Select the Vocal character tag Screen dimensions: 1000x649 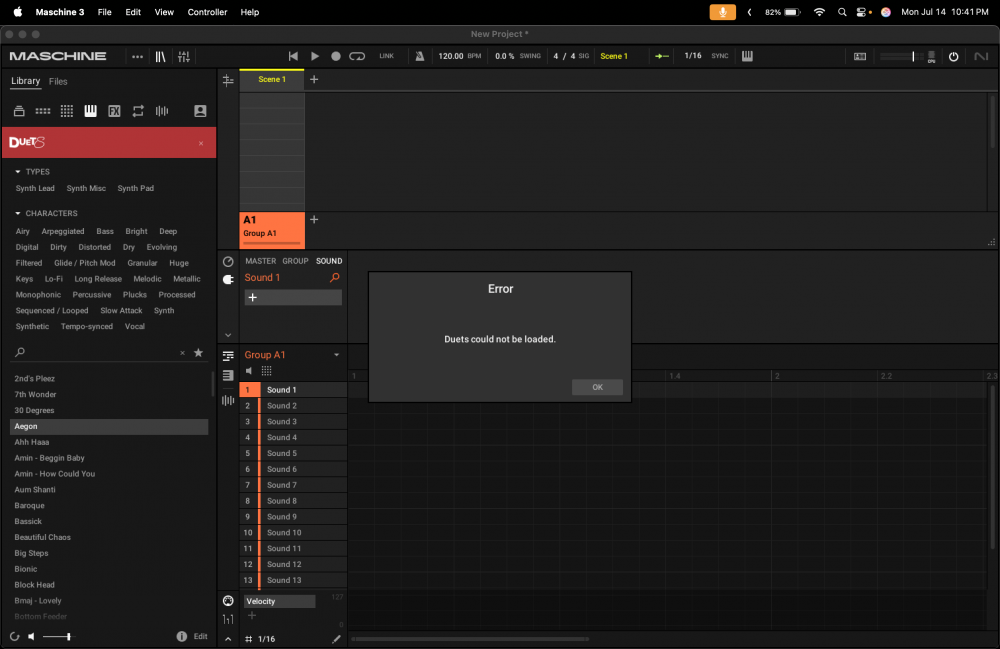(135, 326)
